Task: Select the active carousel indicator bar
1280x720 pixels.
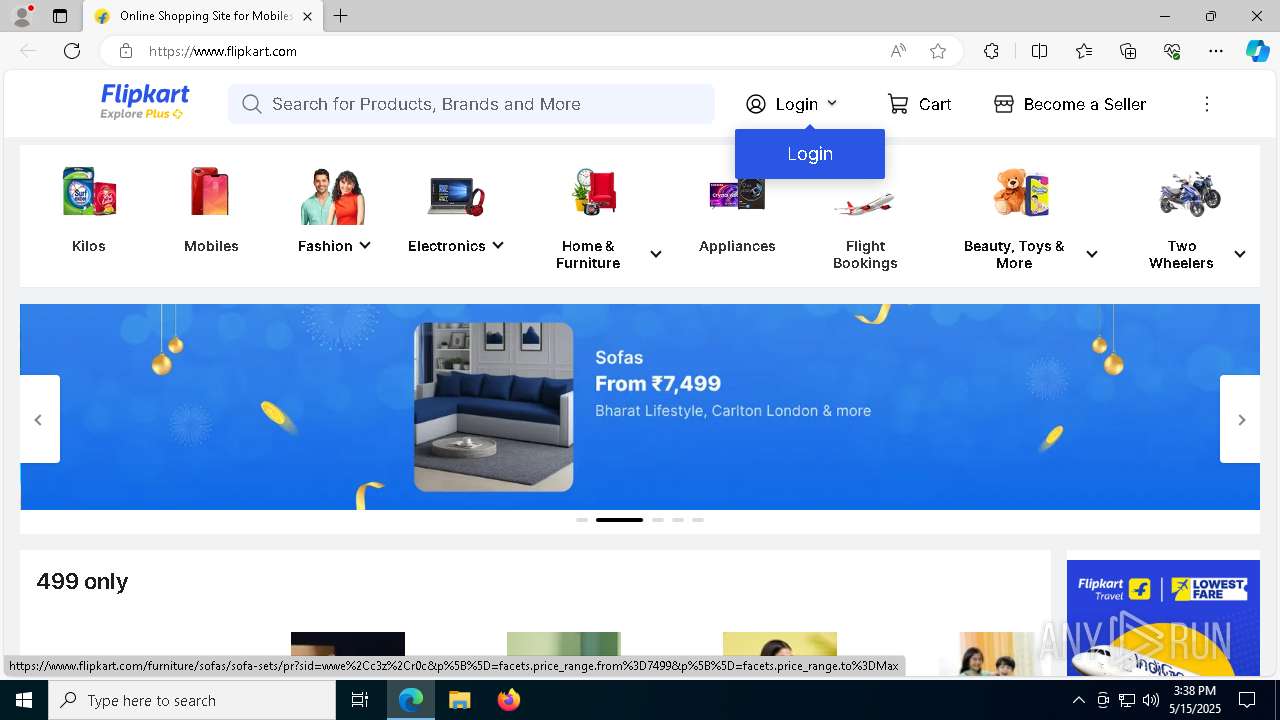Action: pos(620,520)
